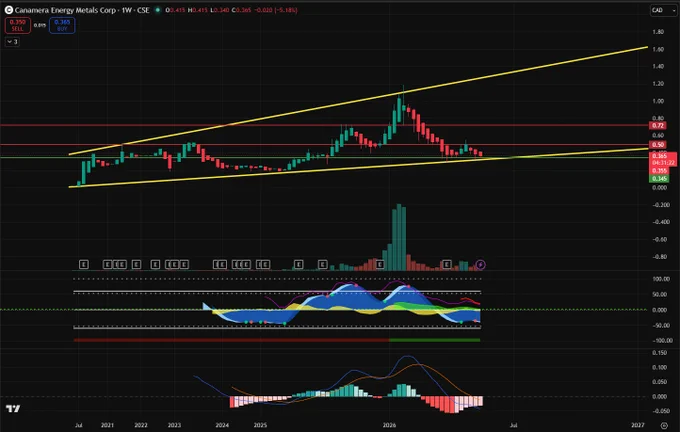The image size is (680, 432).
Task: Click the green trend strip below oscillator
Action: point(435,340)
